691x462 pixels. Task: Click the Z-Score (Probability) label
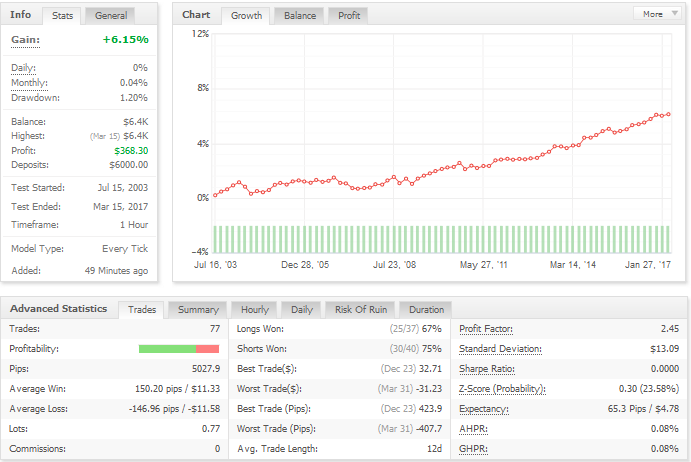502,389
